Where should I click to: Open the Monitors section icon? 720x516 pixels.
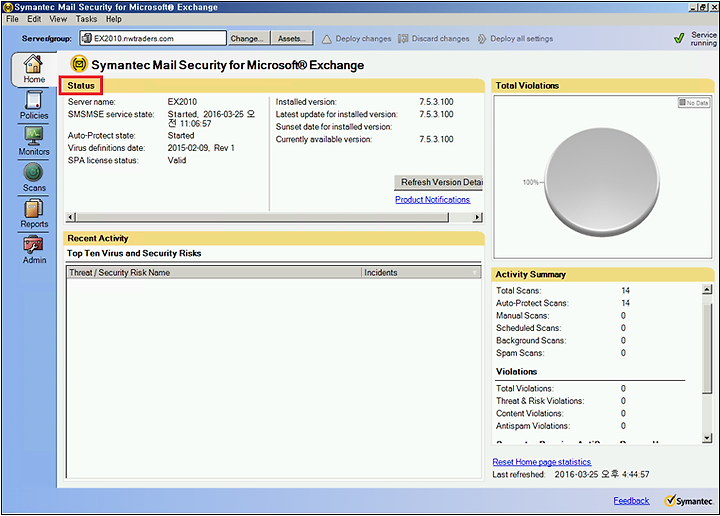34,136
